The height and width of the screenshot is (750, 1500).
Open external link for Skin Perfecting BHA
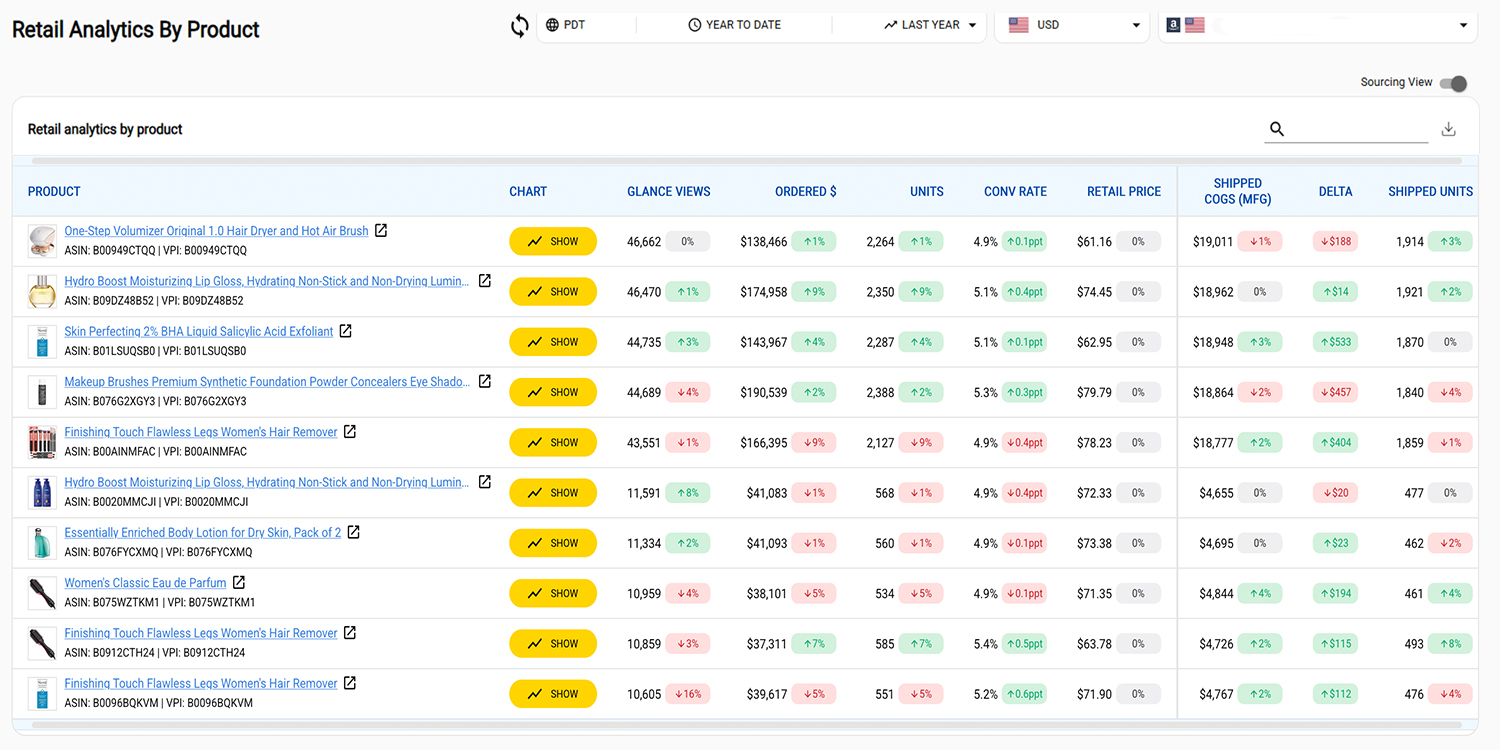346,331
